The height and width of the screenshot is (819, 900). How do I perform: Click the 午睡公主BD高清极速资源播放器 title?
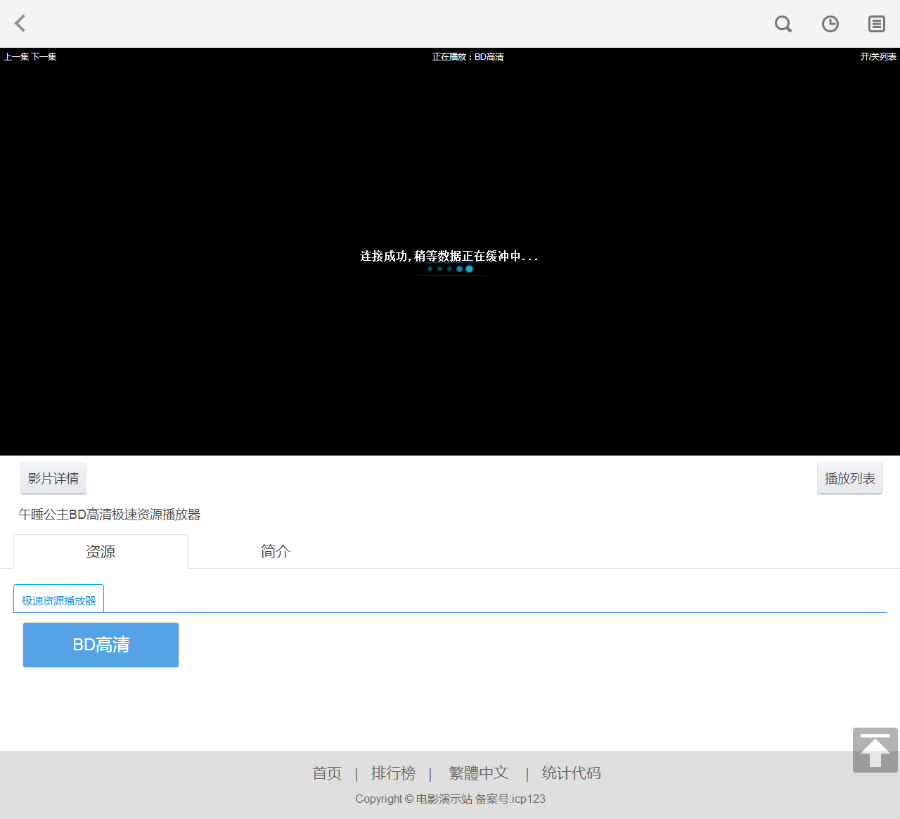coord(109,514)
